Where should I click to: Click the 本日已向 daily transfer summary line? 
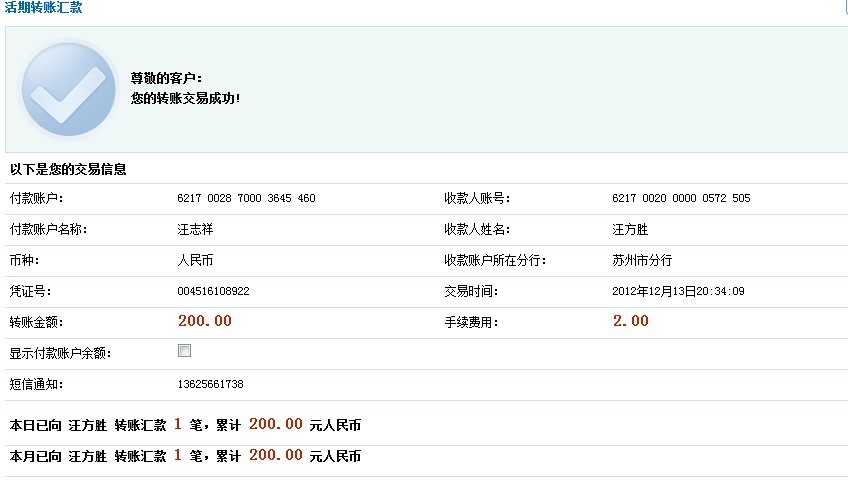185,425
